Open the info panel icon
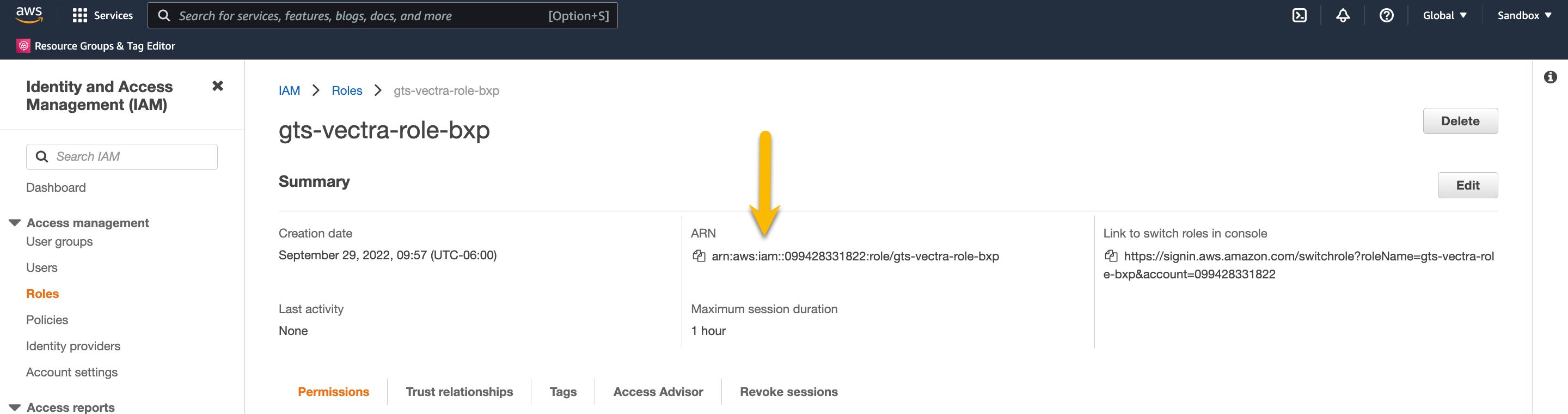The image size is (1568, 414). (x=1549, y=77)
